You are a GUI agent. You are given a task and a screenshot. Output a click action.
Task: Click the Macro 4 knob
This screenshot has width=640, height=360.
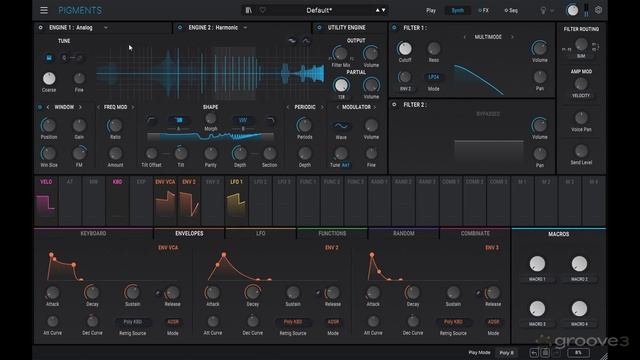(x=579, y=309)
